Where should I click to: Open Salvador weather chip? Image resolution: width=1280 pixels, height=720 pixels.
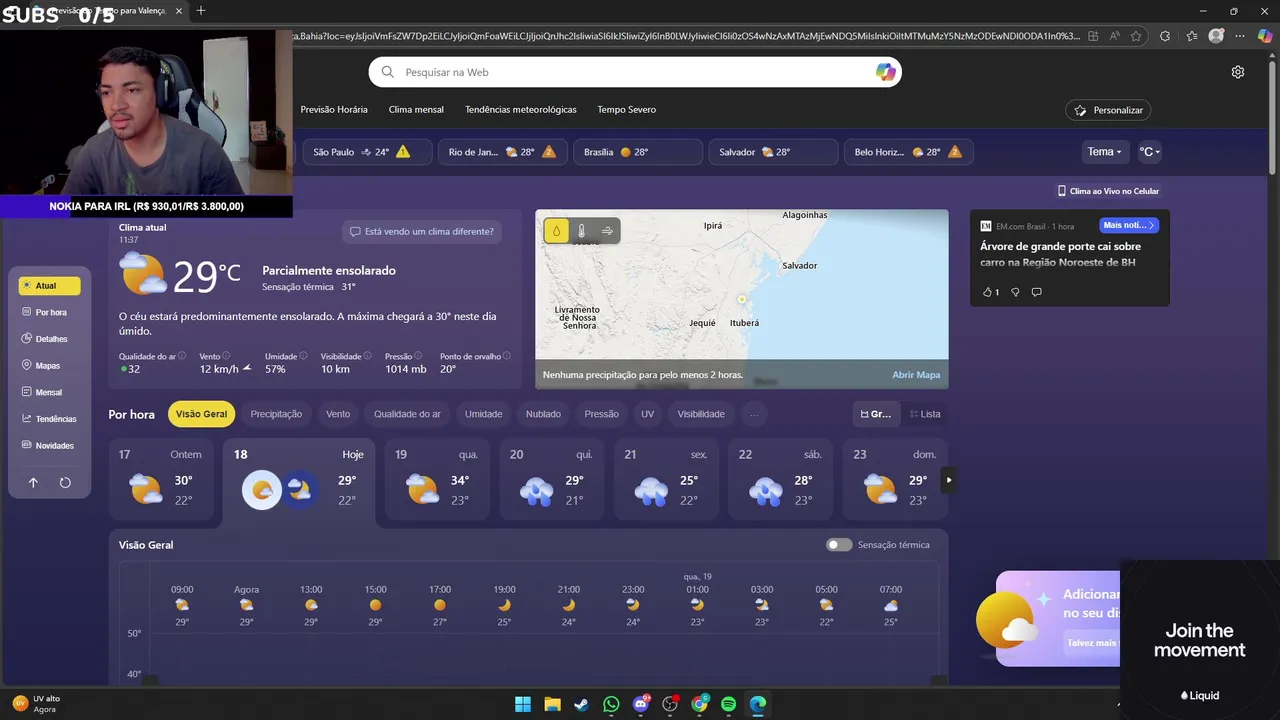(773, 152)
